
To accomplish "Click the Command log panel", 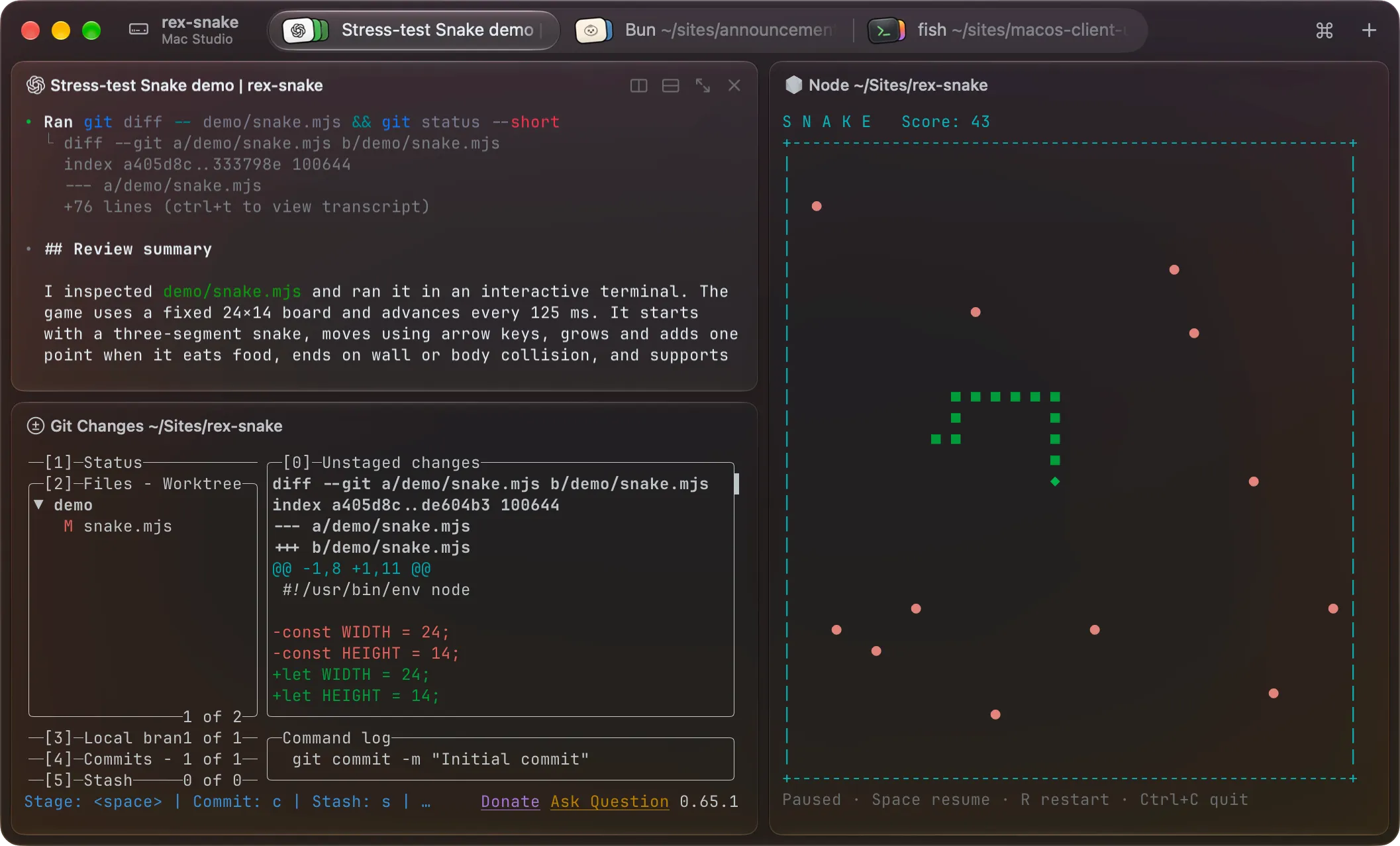I will click(x=501, y=759).
